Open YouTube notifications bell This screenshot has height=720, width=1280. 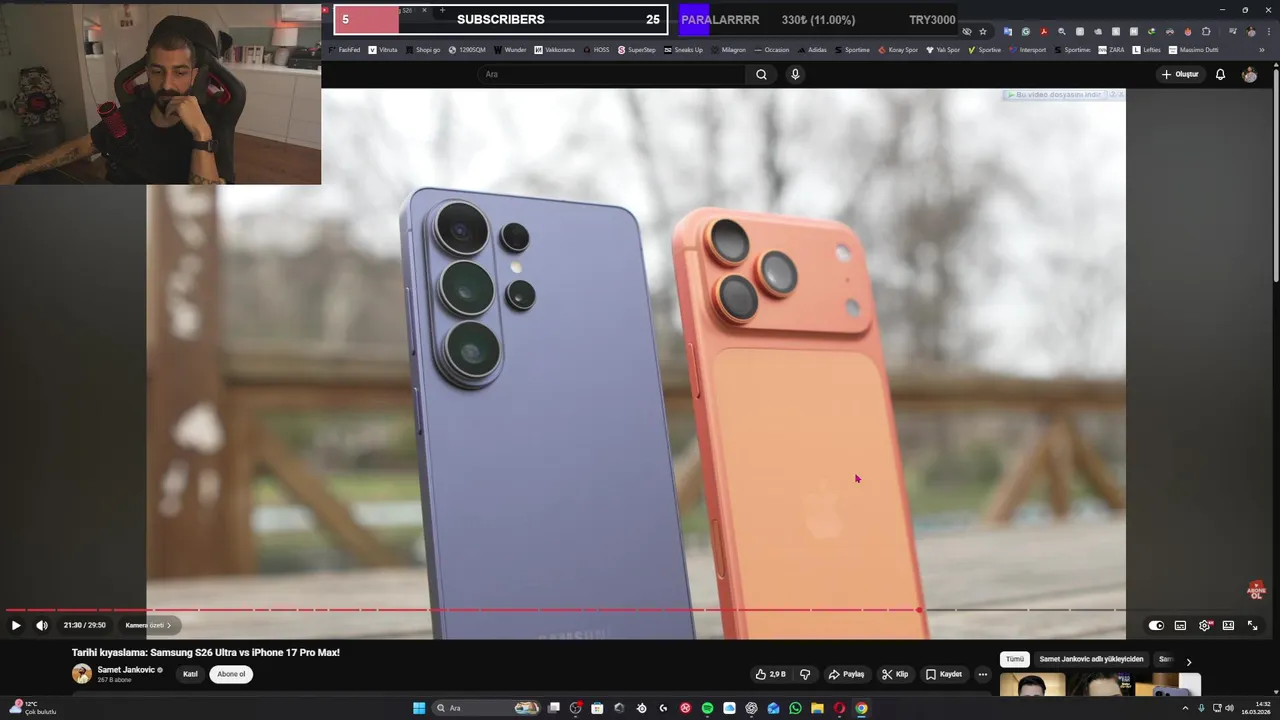pyautogui.click(x=1220, y=74)
